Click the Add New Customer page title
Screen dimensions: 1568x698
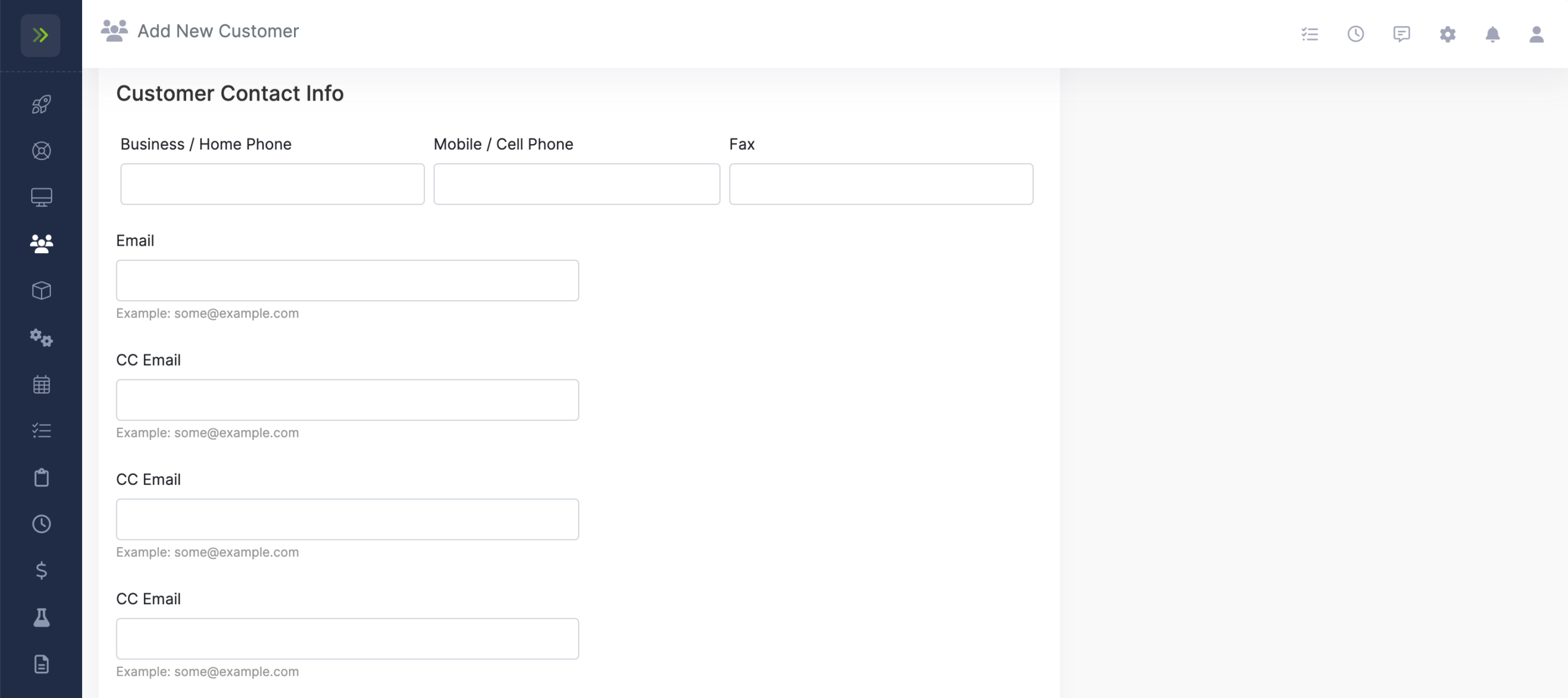(218, 31)
